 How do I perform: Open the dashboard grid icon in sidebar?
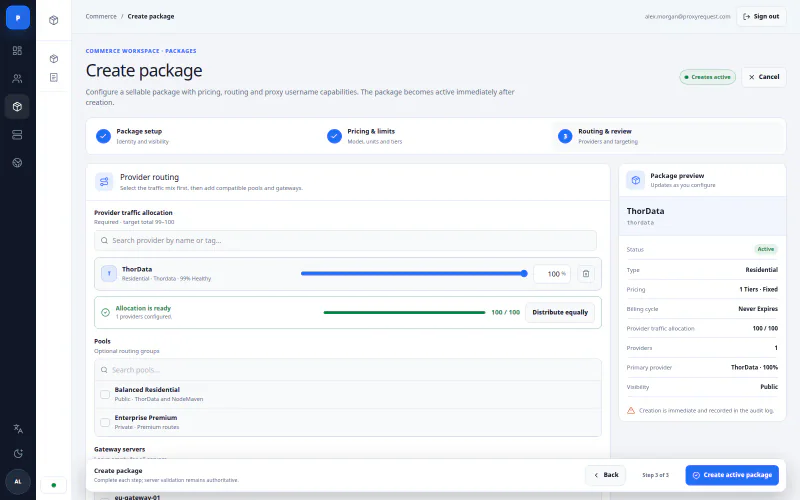tap(17, 51)
